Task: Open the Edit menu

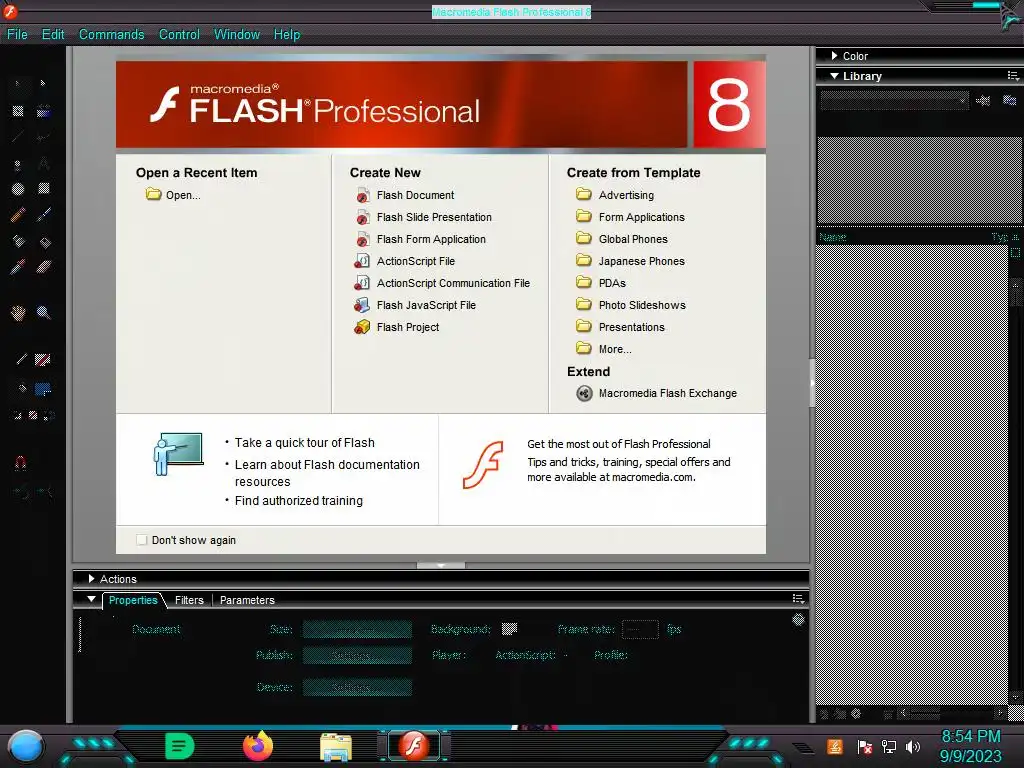Action: (53, 34)
